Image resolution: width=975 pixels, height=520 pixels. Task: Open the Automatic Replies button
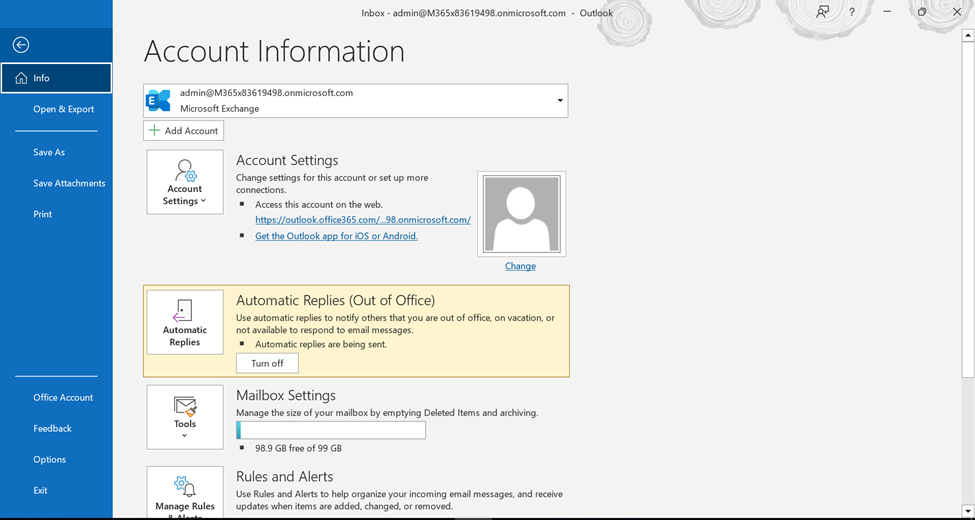(x=185, y=322)
